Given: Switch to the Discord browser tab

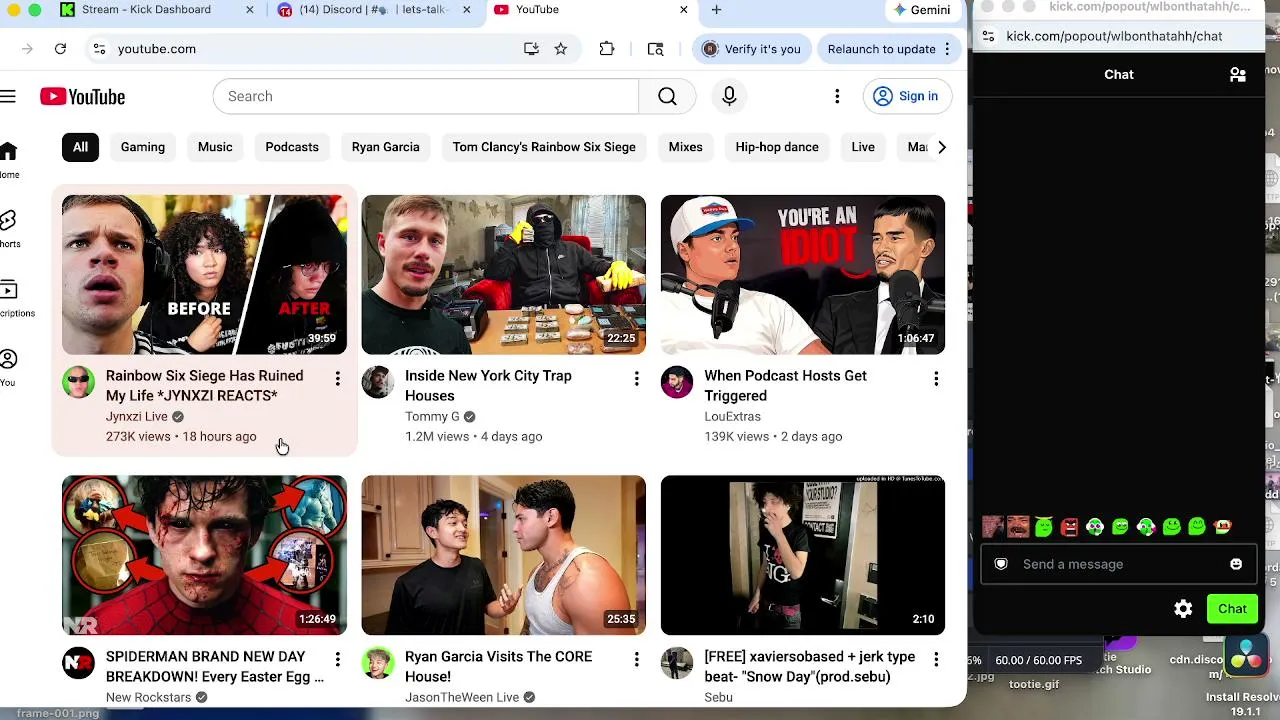Looking at the screenshot, I should tap(373, 10).
